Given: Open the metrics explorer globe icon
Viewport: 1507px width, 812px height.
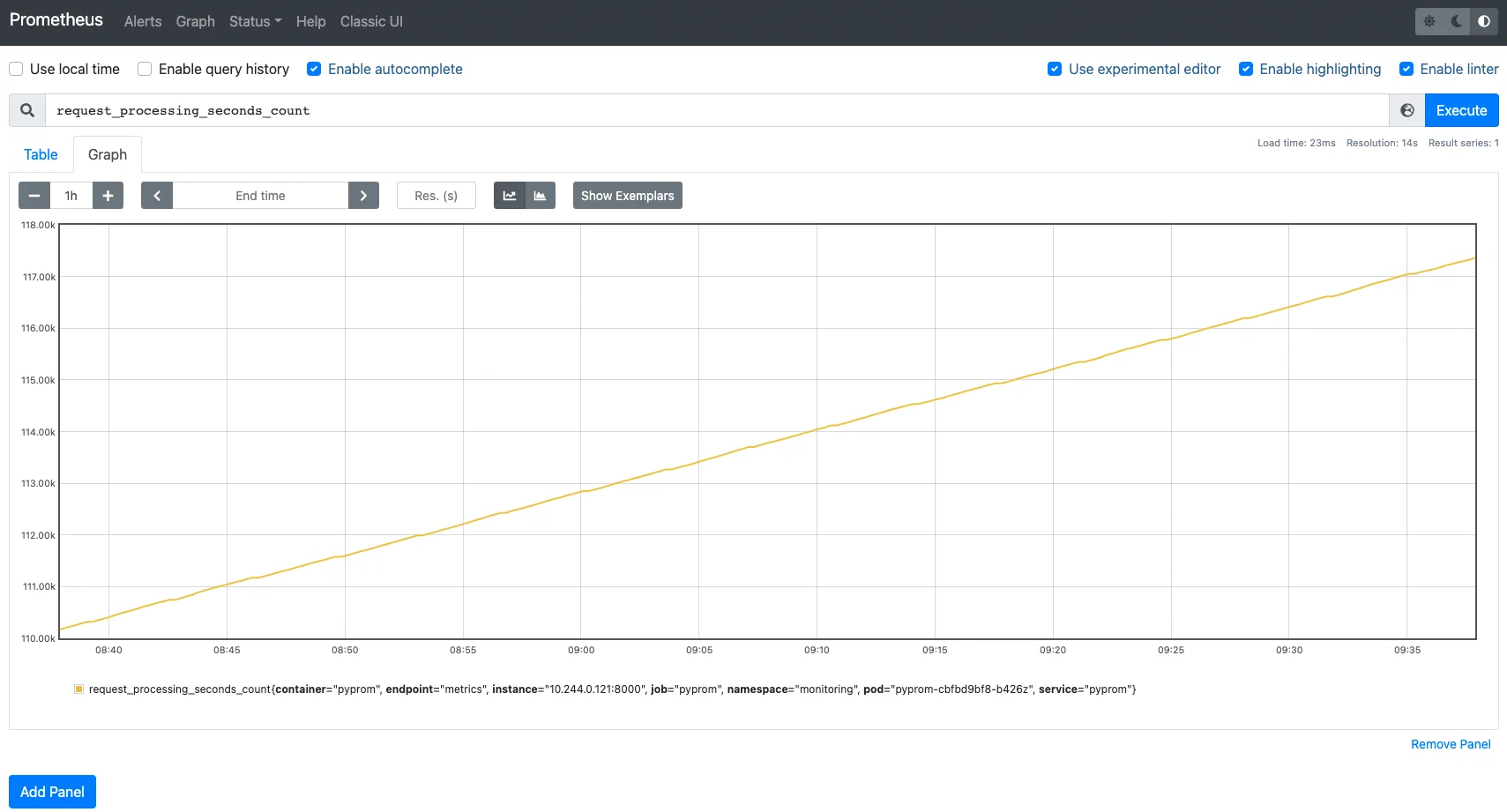Looking at the screenshot, I should click(x=1407, y=110).
